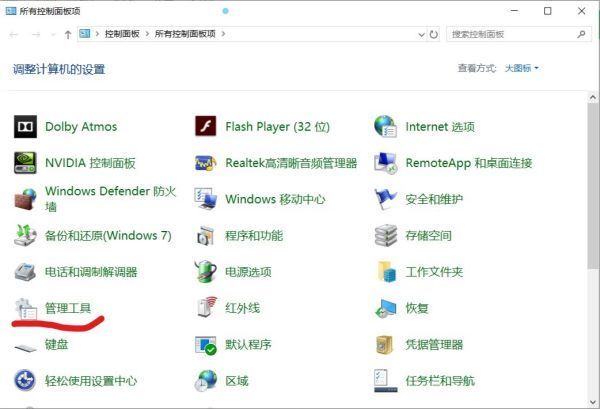Open the 恢复 recovery icon

pyautogui.click(x=386, y=308)
